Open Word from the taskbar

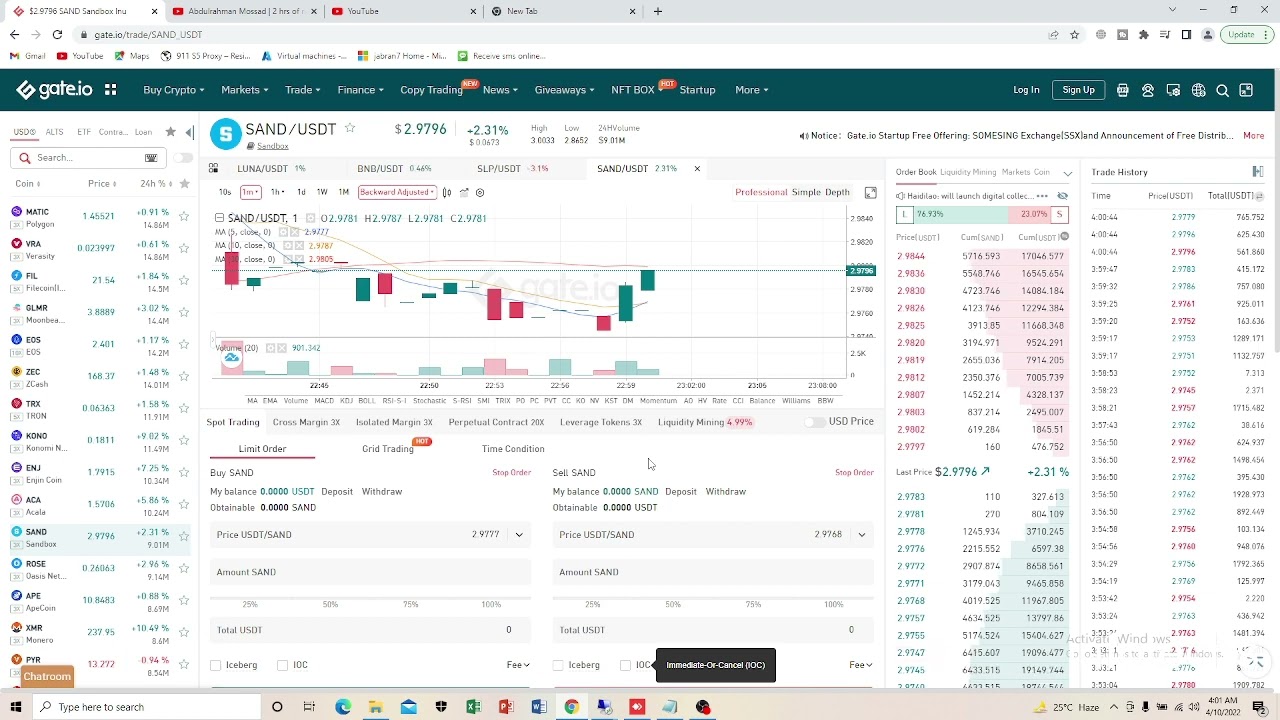(x=538, y=707)
